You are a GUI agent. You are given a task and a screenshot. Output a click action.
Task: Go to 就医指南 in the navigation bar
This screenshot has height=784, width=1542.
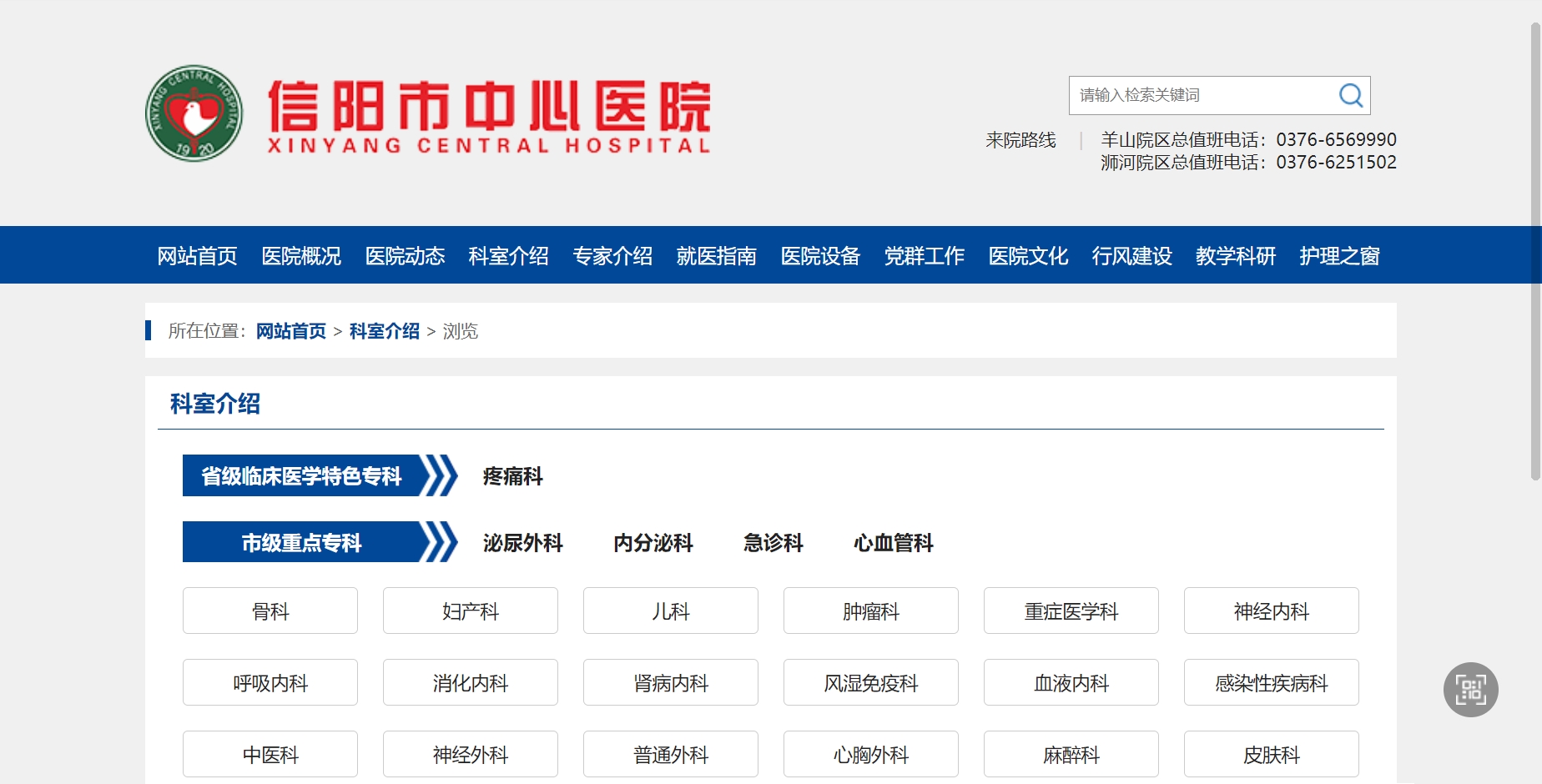(716, 255)
